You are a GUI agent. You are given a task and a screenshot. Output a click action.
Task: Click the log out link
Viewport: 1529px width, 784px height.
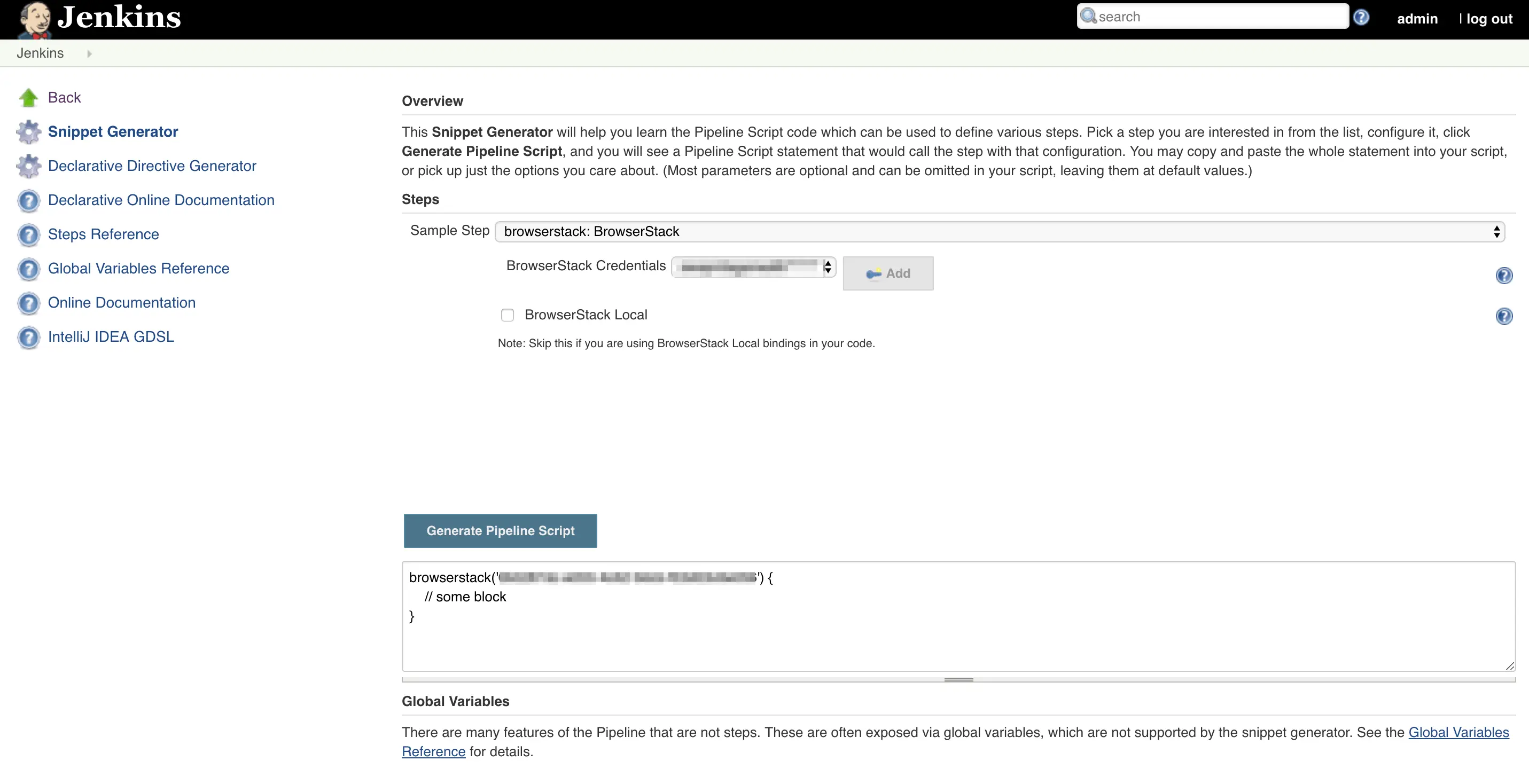coord(1488,18)
